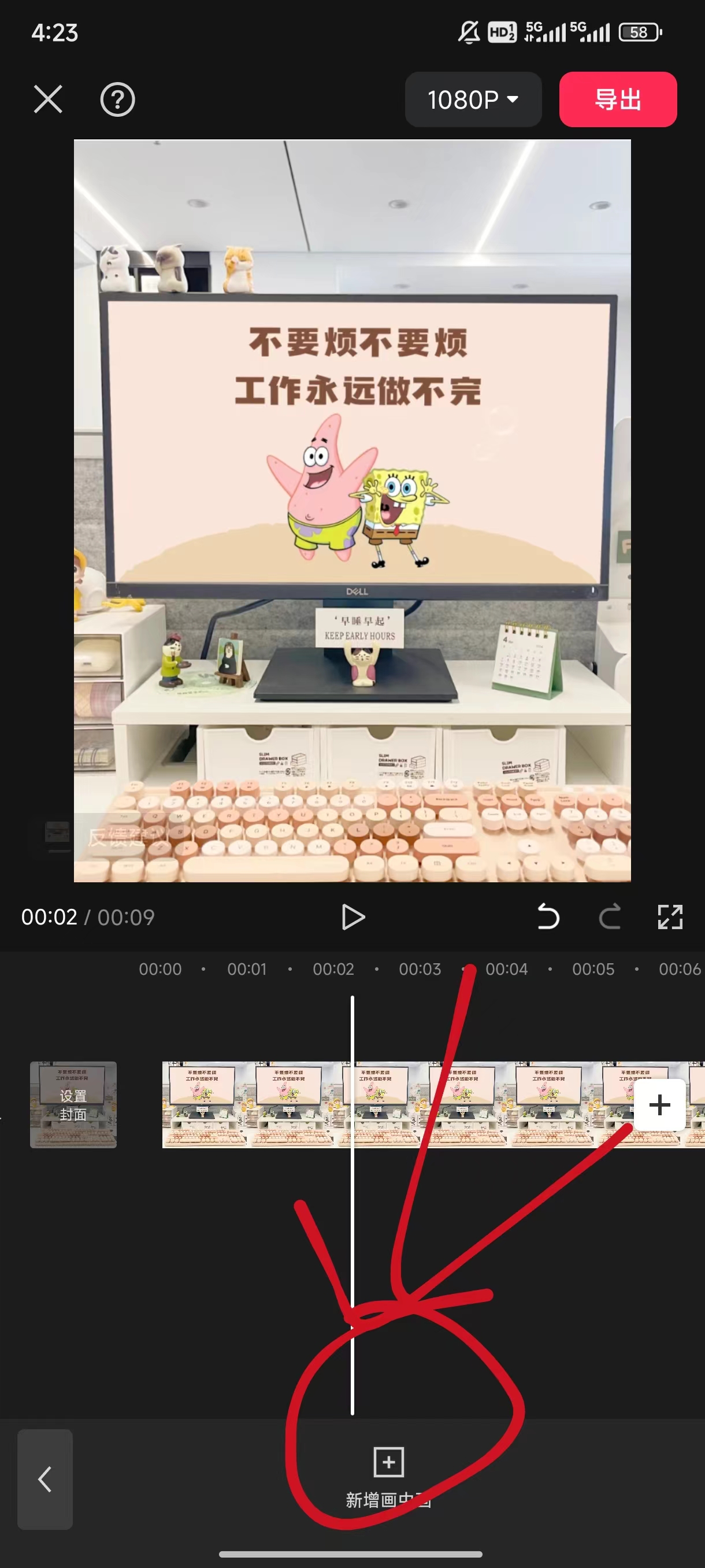Play the video preview
This screenshot has width=705, height=1568.
pos(353,917)
